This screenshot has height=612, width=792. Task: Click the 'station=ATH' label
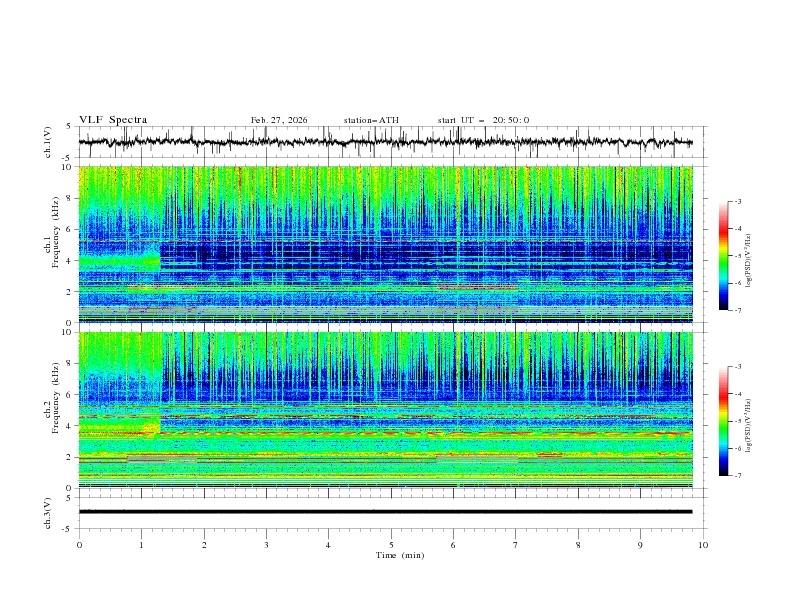point(371,120)
